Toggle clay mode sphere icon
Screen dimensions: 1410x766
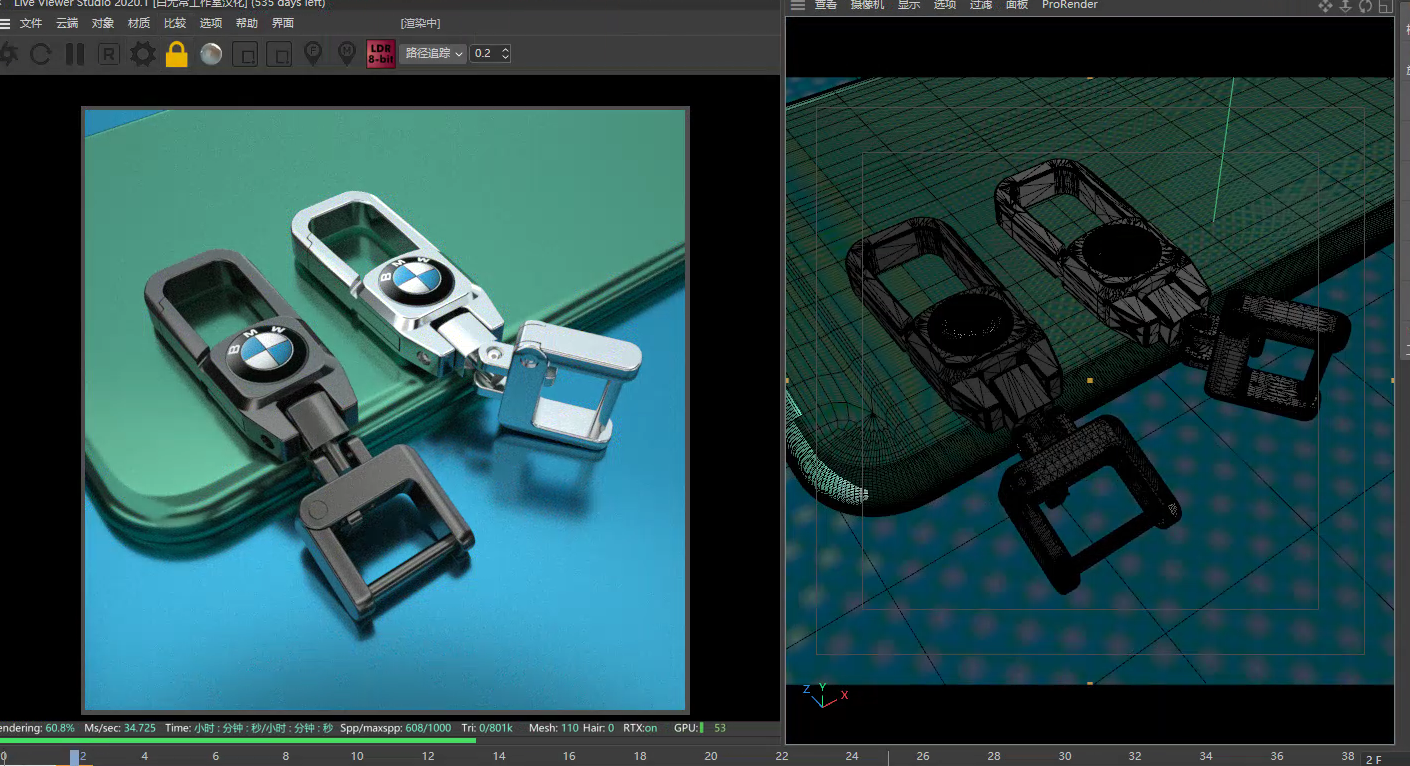(x=211, y=54)
